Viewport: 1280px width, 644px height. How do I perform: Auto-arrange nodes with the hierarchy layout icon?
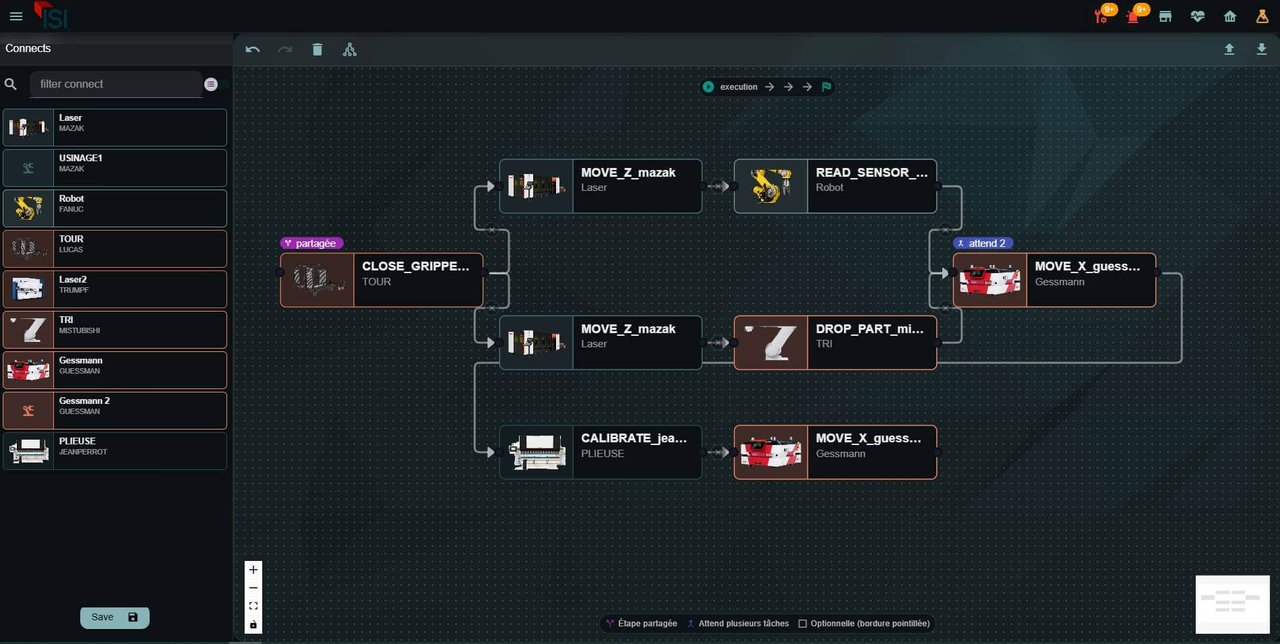[x=350, y=49]
